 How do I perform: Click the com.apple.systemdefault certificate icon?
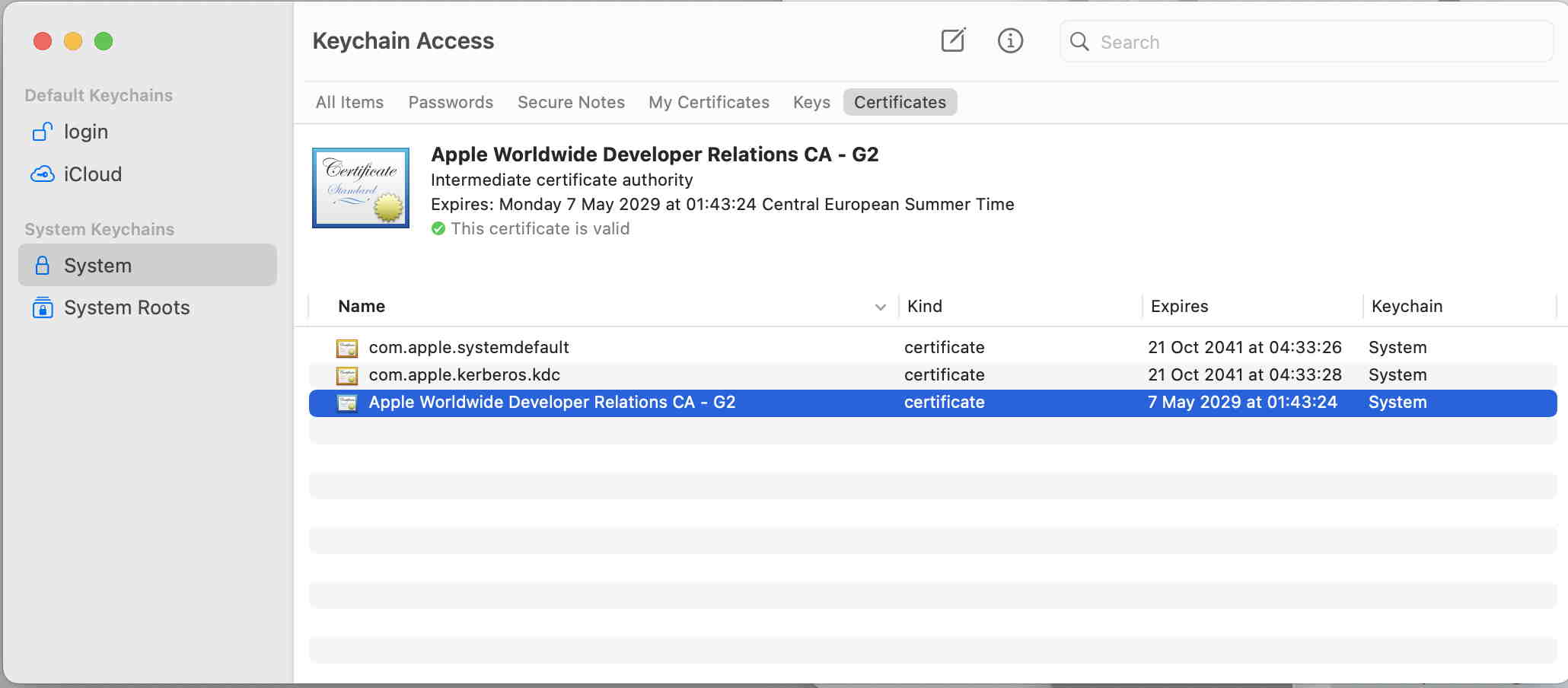(347, 348)
